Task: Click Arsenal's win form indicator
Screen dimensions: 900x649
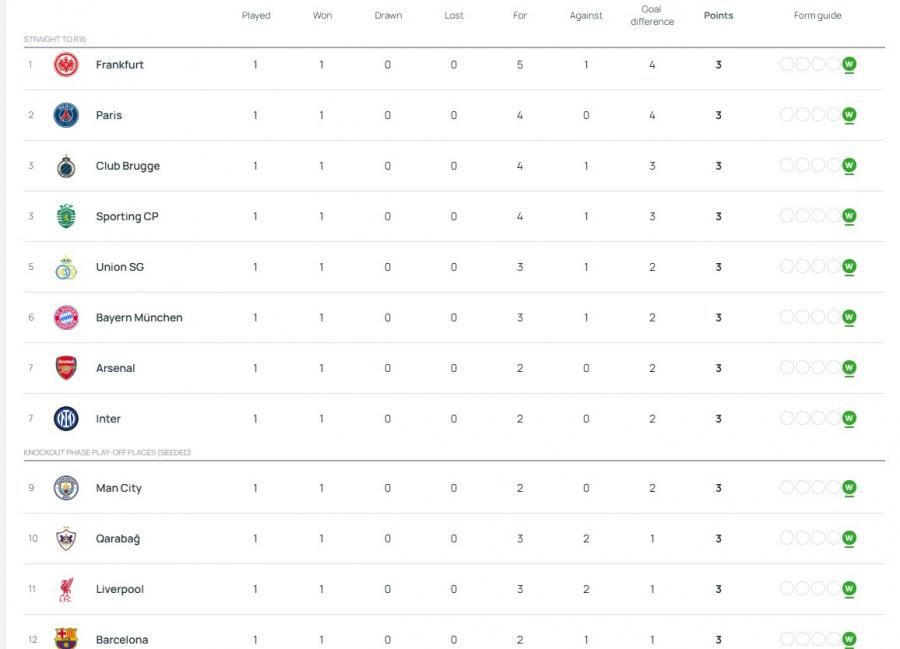Action: [849, 368]
